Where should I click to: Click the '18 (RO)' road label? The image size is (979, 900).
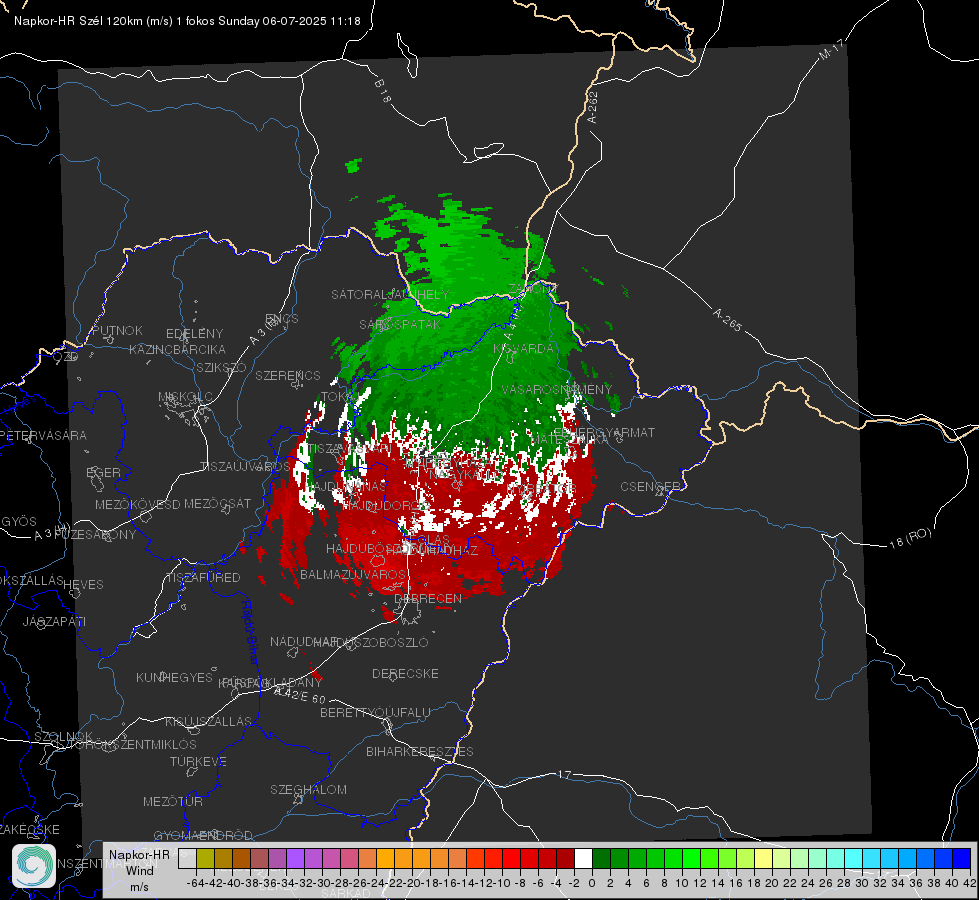910,538
